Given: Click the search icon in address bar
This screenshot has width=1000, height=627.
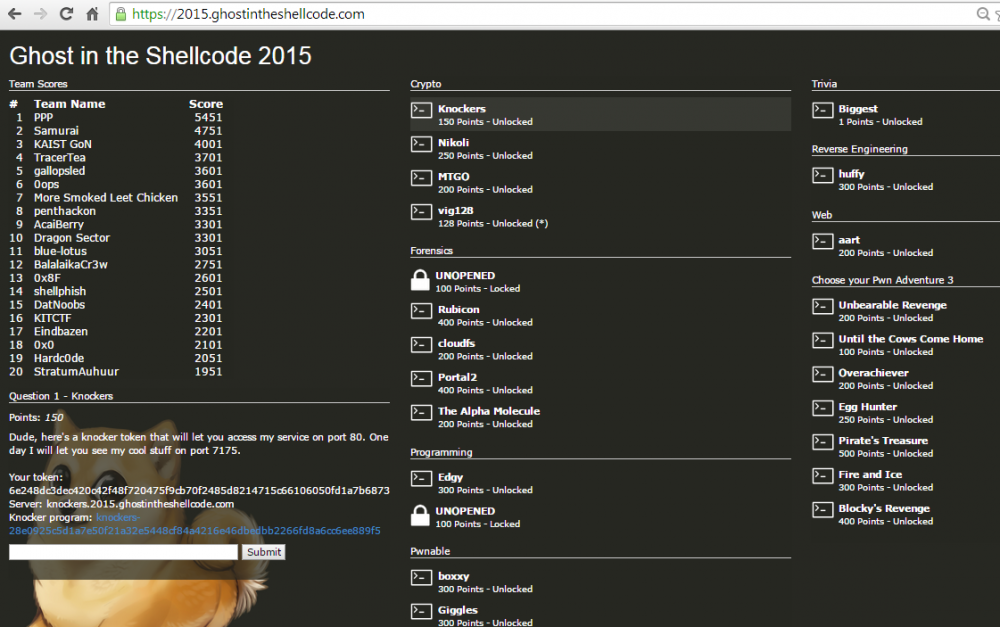Looking at the screenshot, I should (983, 15).
